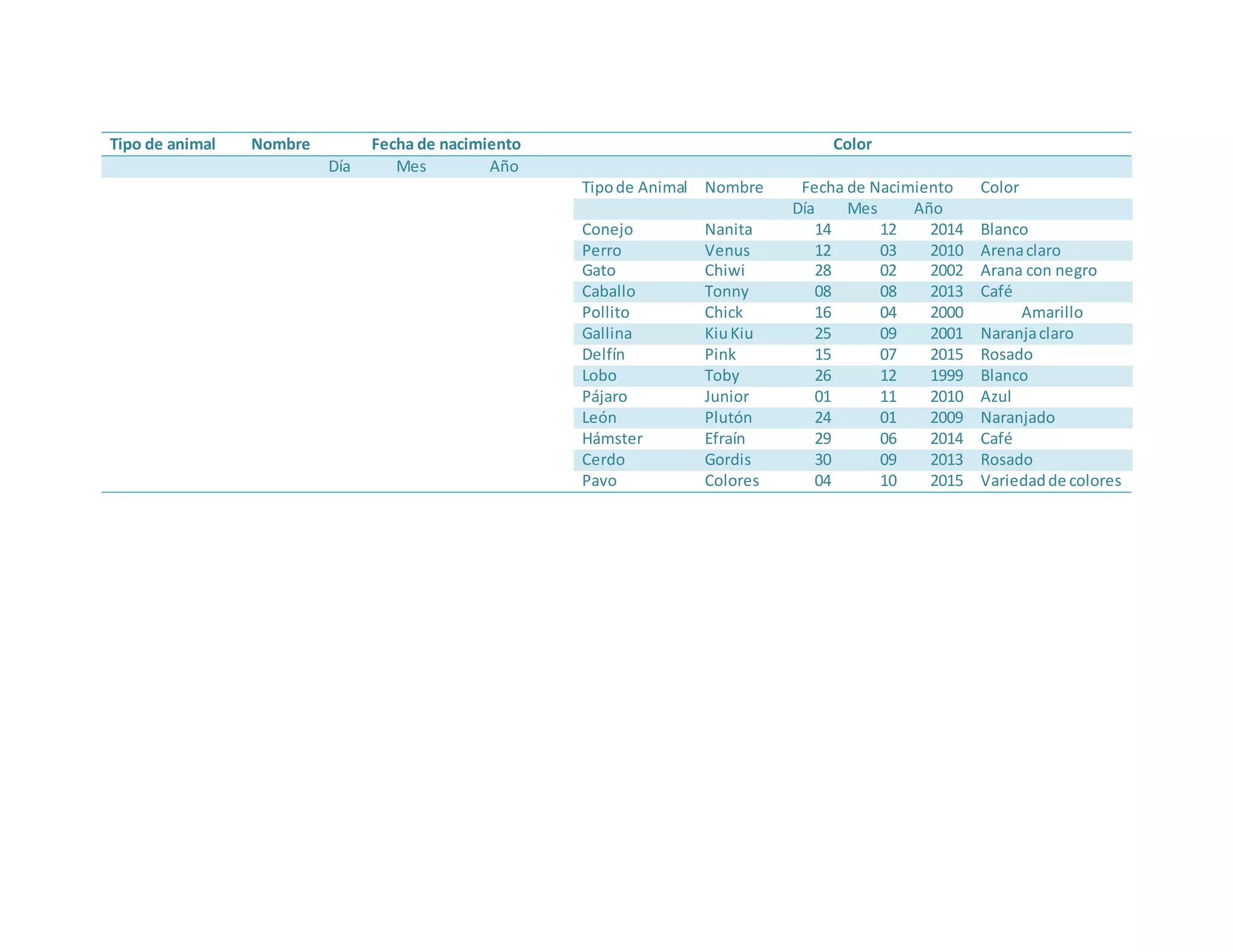This screenshot has height=952, width=1233.
Task: Select the centered 'Amarillo' cell
Action: point(1051,312)
